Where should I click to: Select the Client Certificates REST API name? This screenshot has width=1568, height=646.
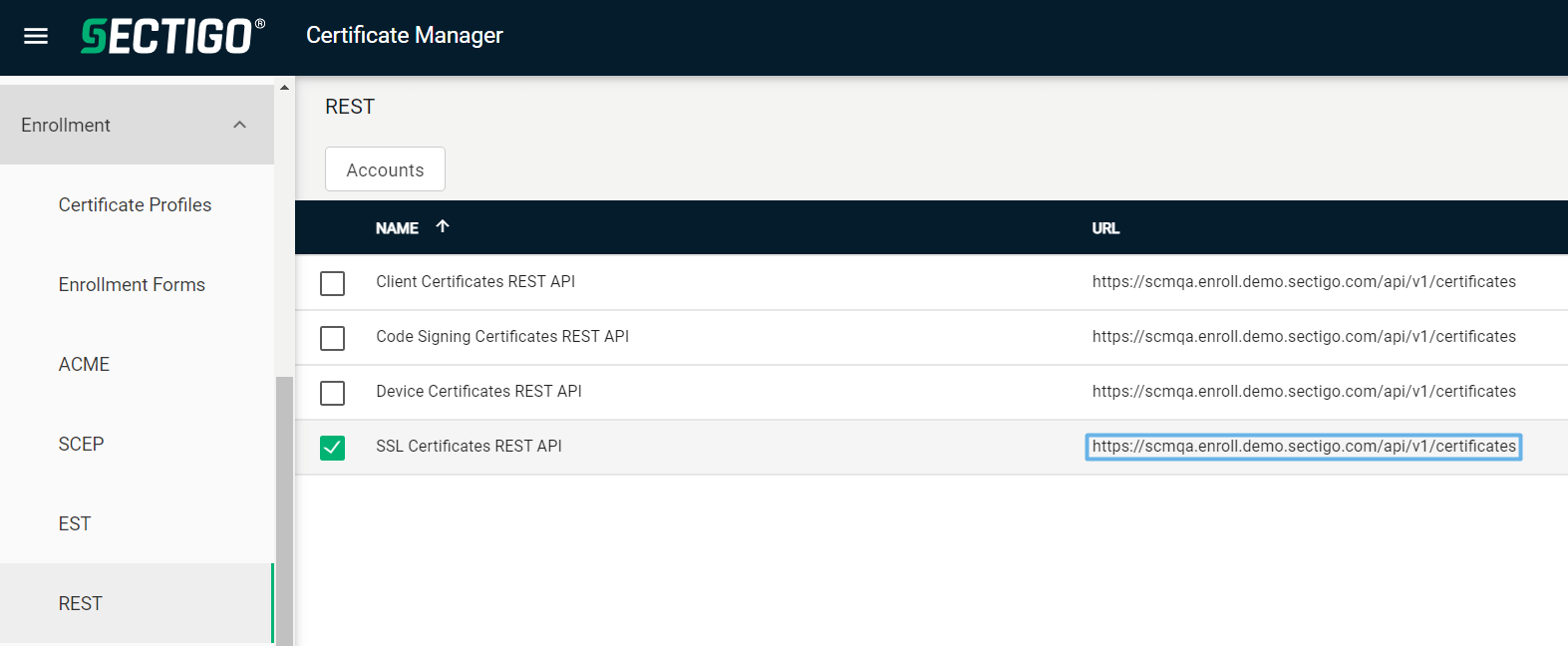point(475,281)
